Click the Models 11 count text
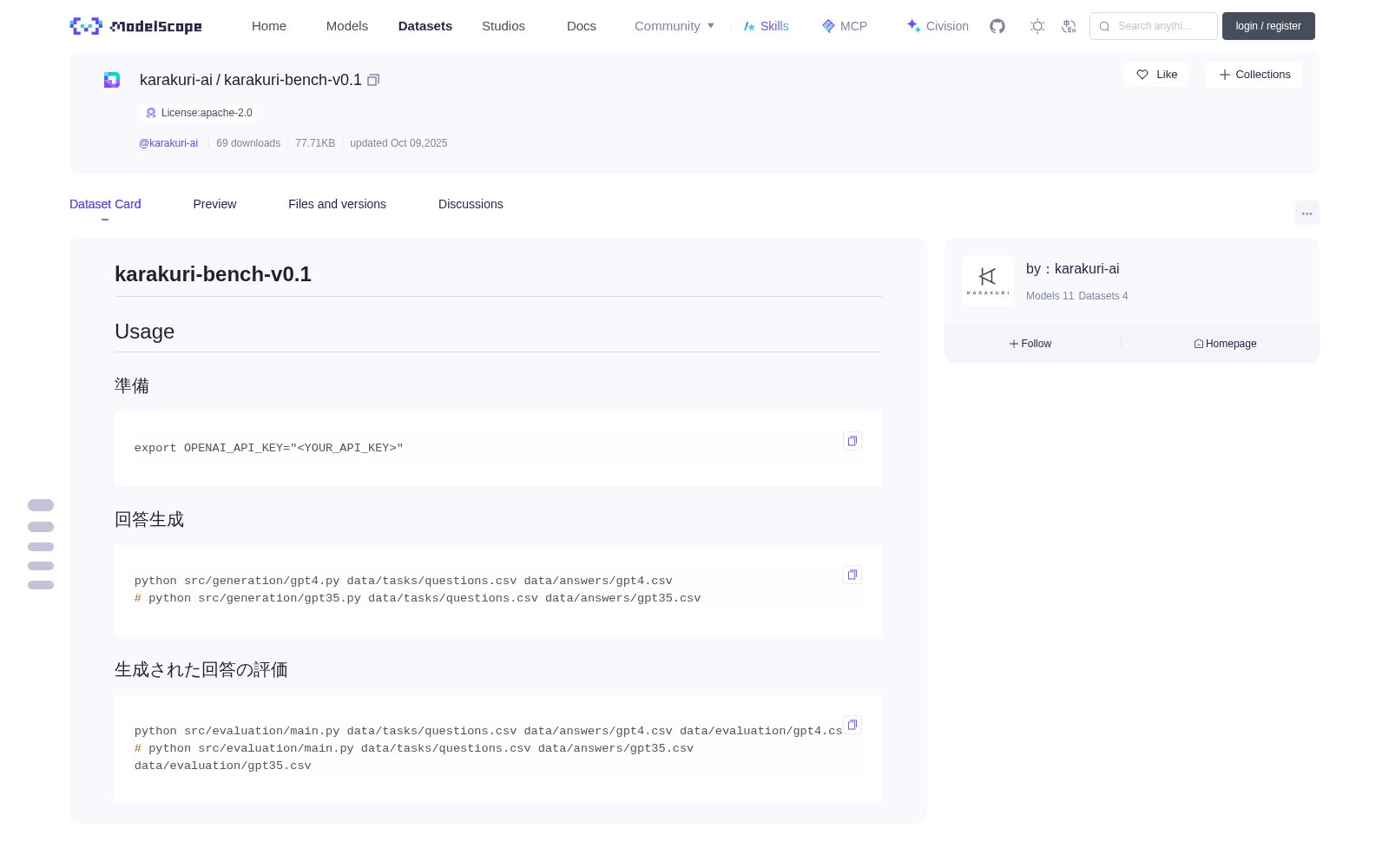 tap(1050, 296)
